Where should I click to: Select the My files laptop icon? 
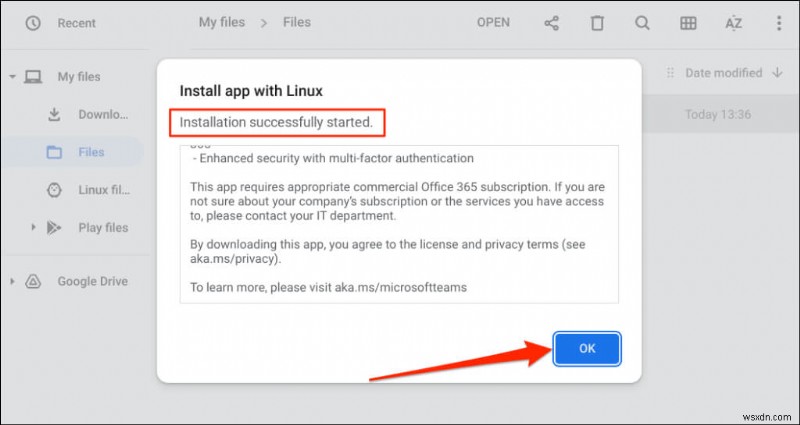[x=33, y=77]
